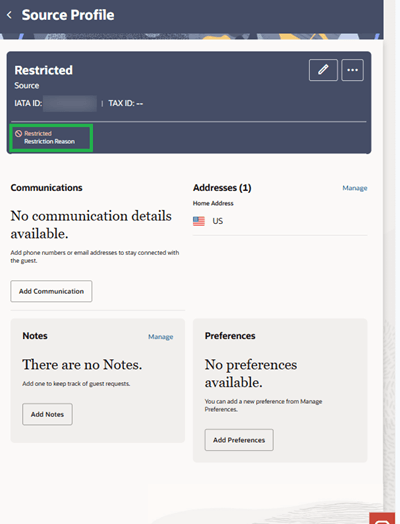
Task: Click the Addresses (1) heading
Action: tap(222, 188)
